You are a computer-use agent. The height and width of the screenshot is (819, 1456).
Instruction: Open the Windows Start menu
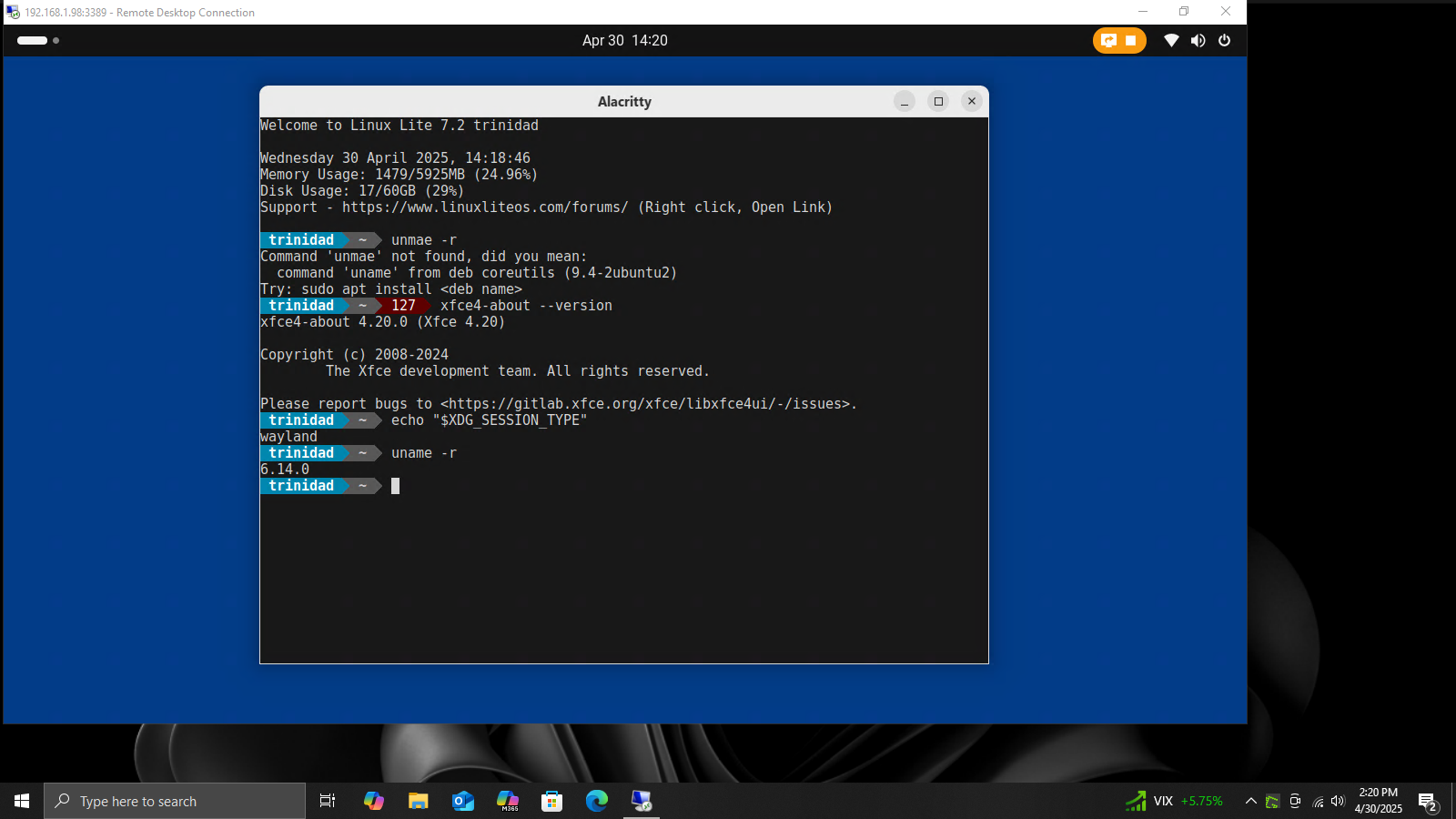pos(22,801)
